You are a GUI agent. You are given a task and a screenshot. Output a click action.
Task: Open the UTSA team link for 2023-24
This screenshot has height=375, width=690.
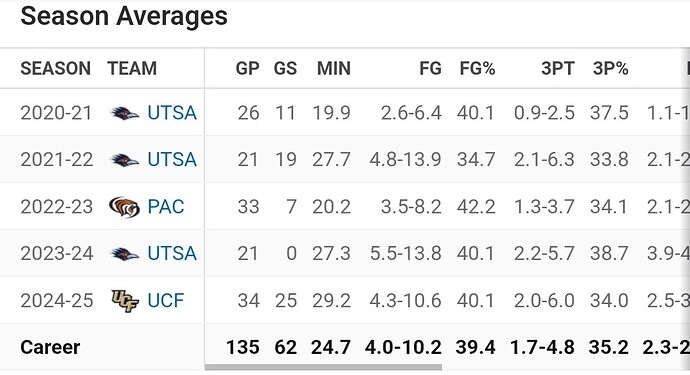[x=172, y=254]
